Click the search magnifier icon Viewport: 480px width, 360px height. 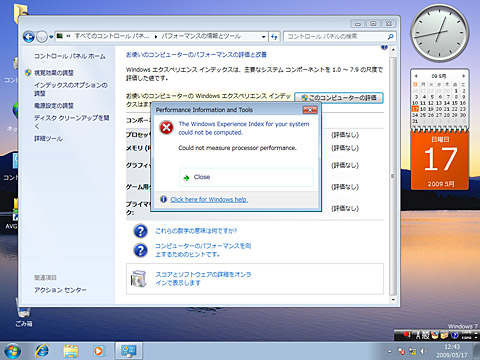pyautogui.click(x=391, y=36)
